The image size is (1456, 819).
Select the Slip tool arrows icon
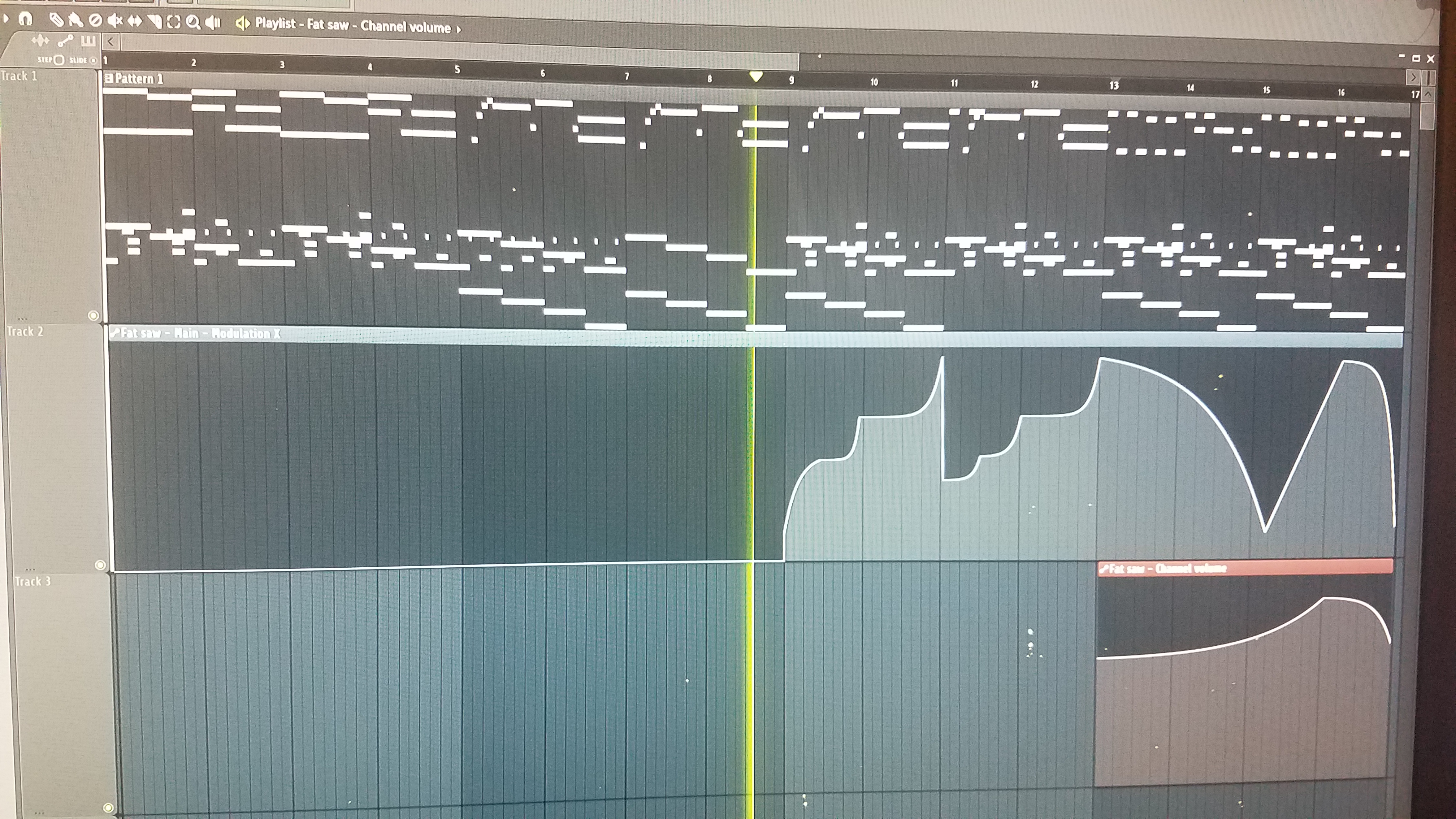(x=135, y=21)
